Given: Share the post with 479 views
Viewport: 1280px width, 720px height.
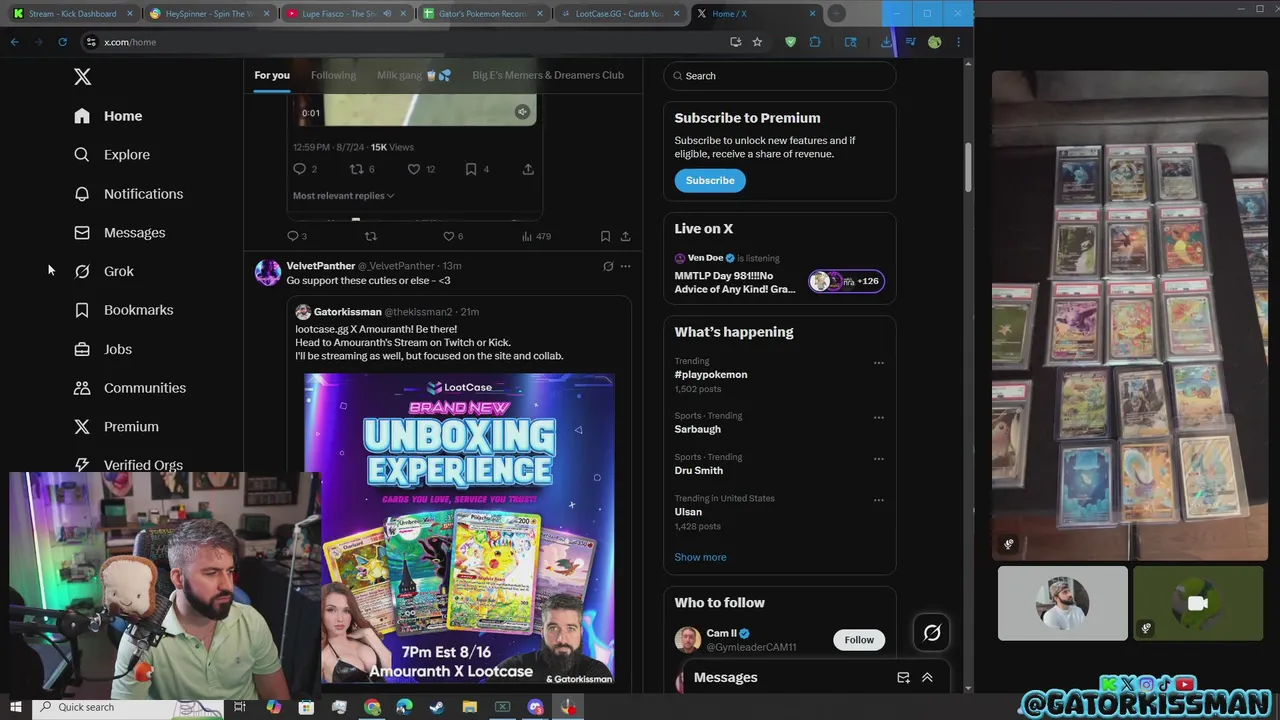Looking at the screenshot, I should pos(625,237).
